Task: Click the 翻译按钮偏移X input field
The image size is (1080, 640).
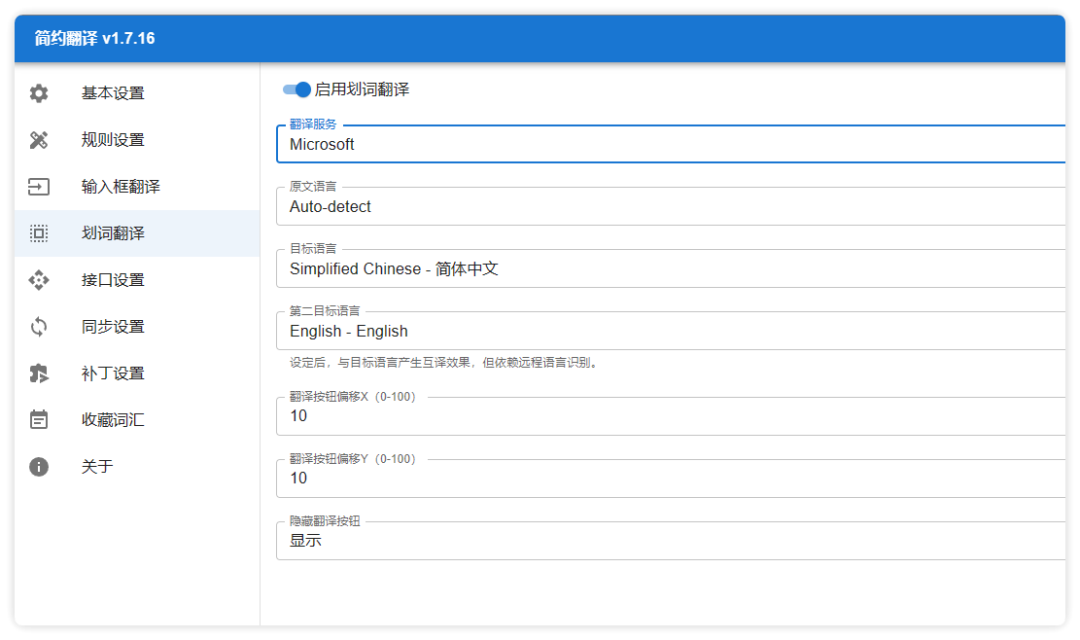Action: 671,416
